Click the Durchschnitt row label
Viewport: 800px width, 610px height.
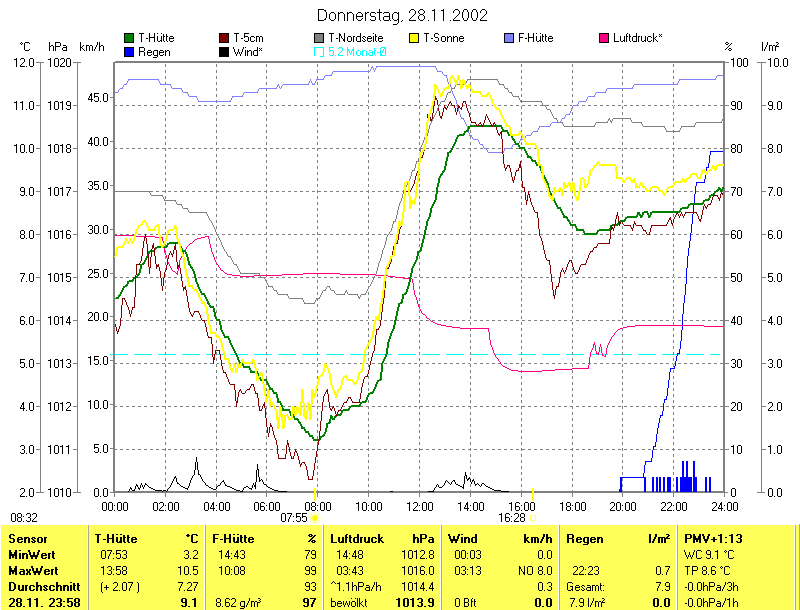(x=40, y=586)
